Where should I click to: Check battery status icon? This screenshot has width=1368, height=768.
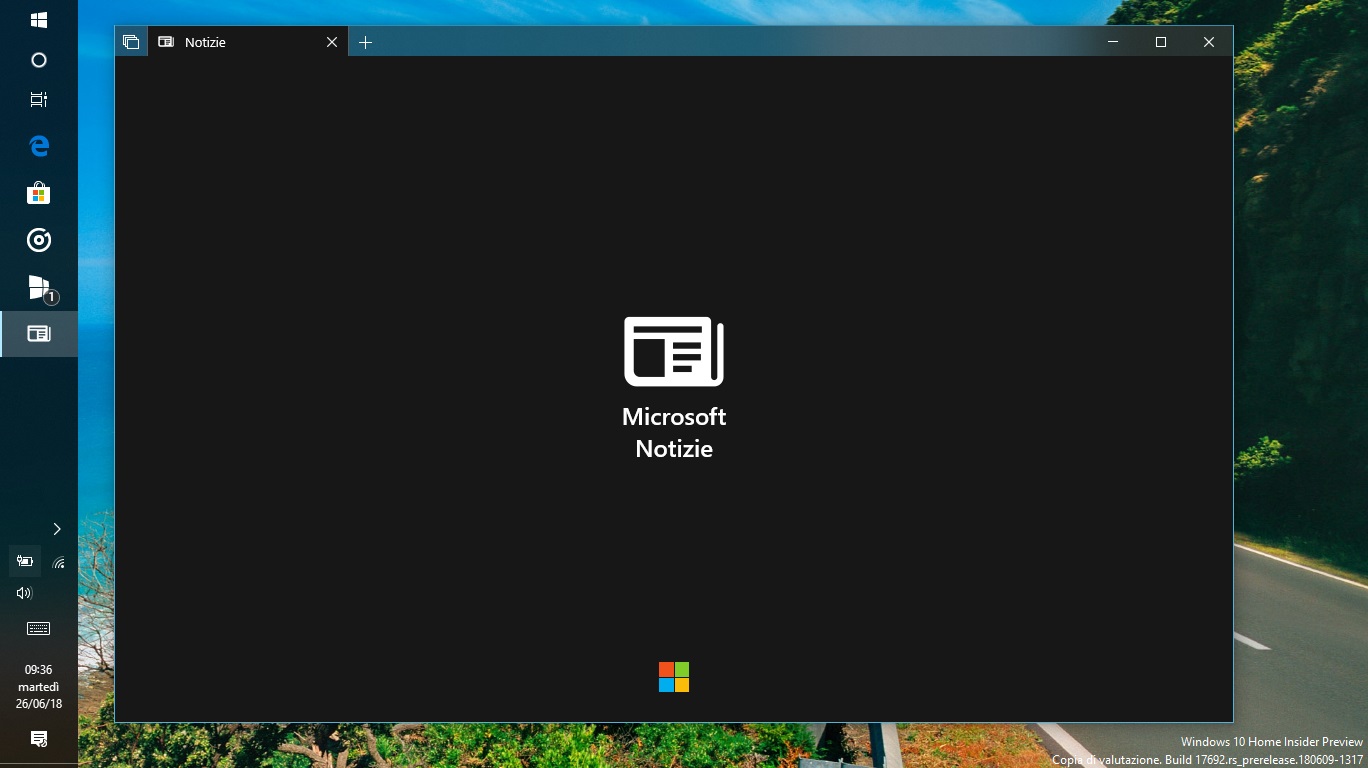25,562
